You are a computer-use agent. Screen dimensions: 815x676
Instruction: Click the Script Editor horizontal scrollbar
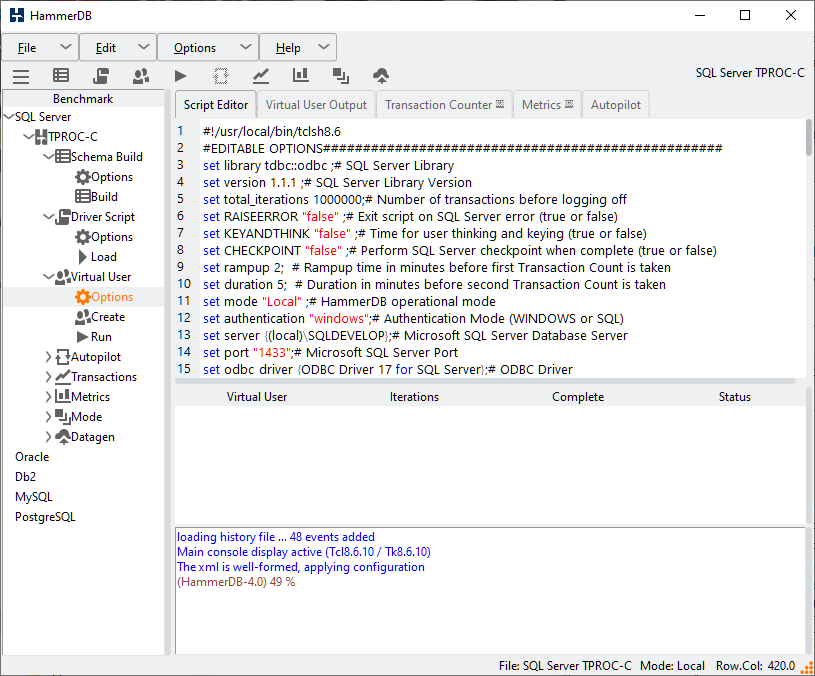(485, 381)
